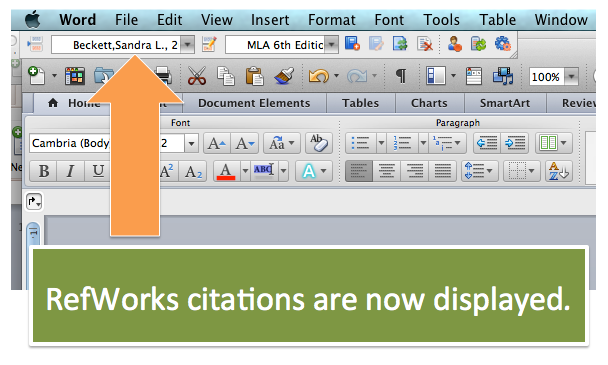Click the Toolbox icon
The height and width of the screenshot is (365, 608).
click(474, 76)
